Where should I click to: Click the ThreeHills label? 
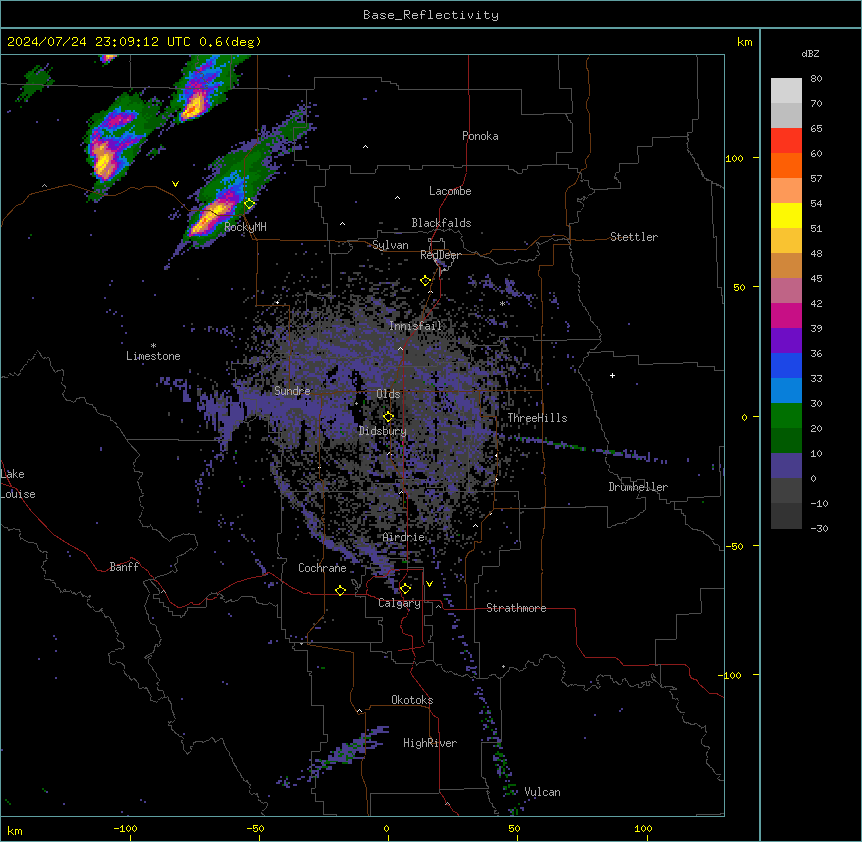click(x=537, y=418)
